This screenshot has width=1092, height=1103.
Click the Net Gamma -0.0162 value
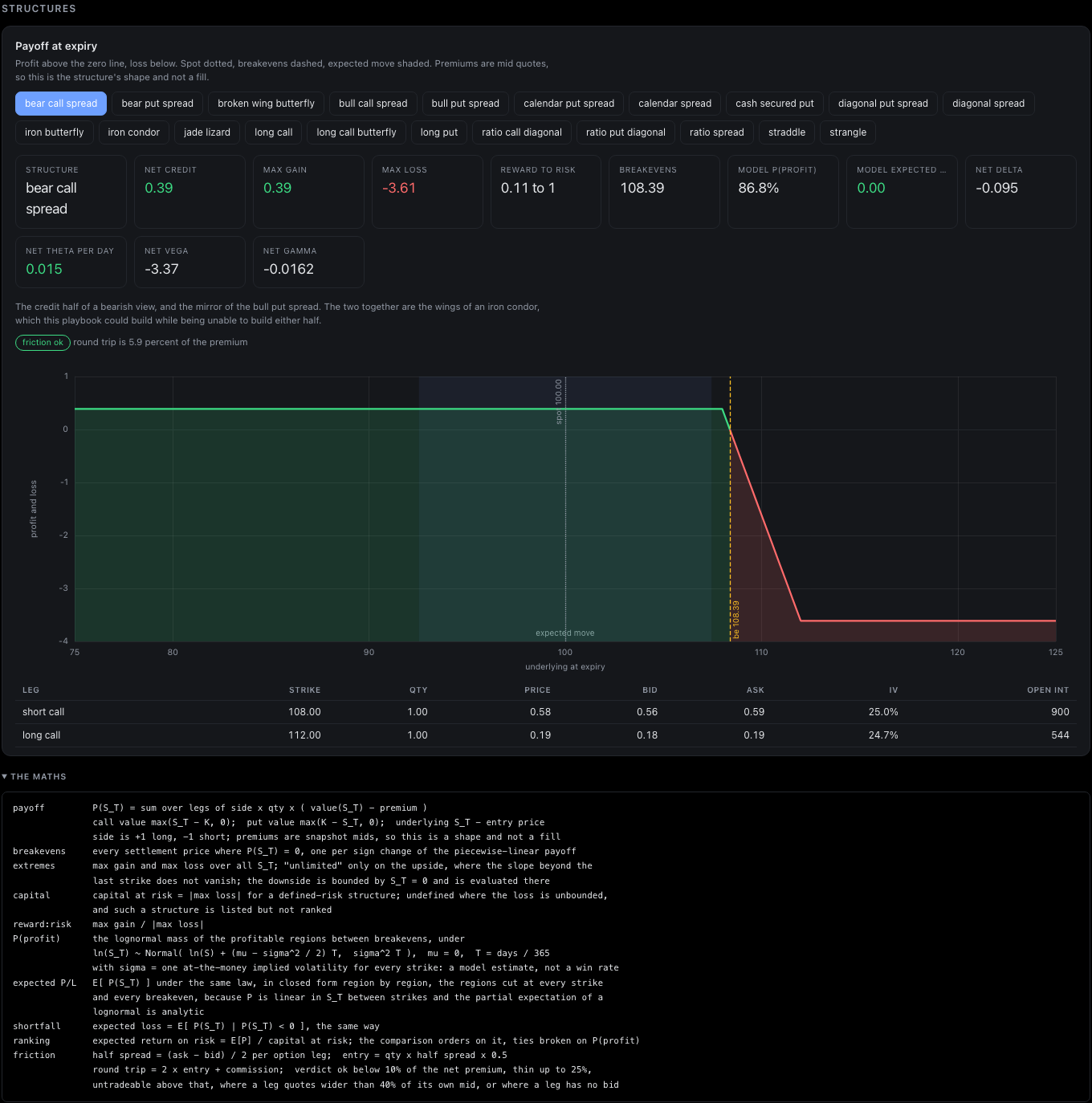point(288,269)
